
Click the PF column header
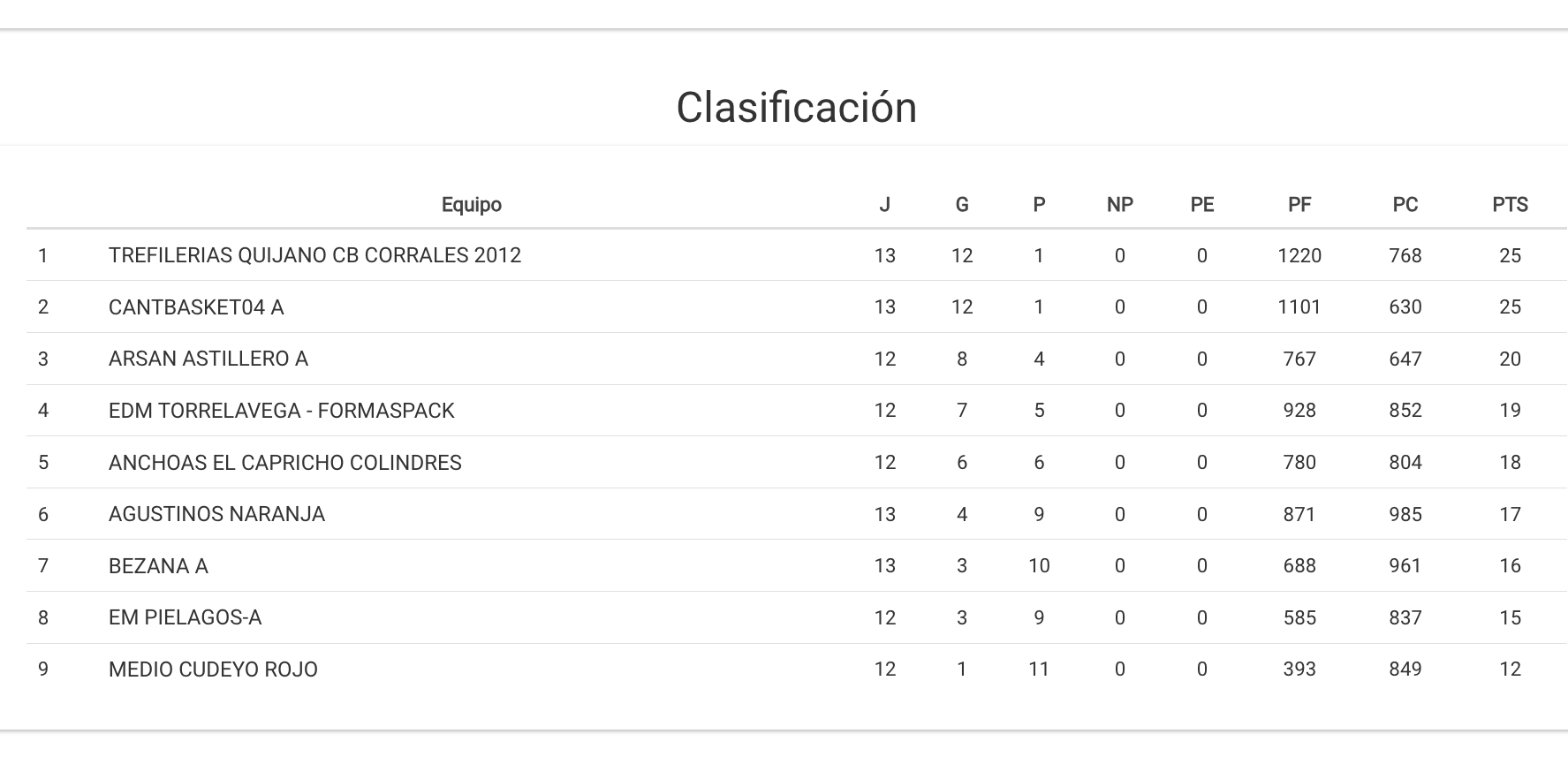click(x=1299, y=205)
